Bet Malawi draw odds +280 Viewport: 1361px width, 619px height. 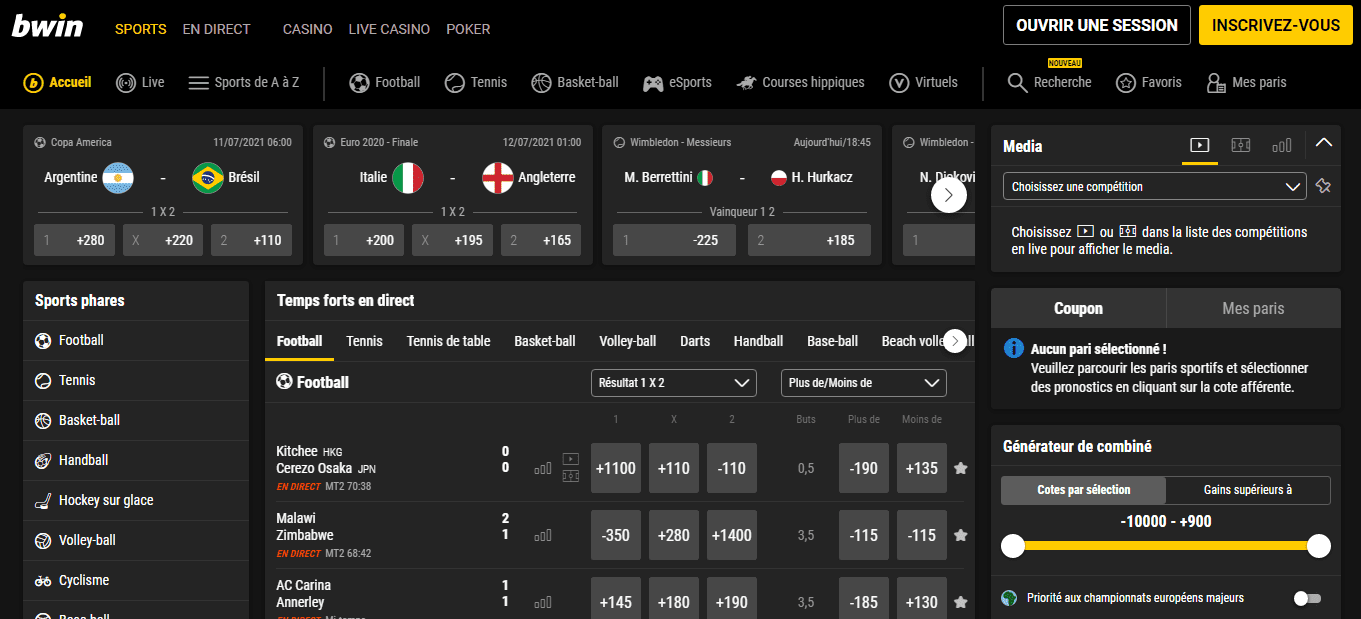674,535
